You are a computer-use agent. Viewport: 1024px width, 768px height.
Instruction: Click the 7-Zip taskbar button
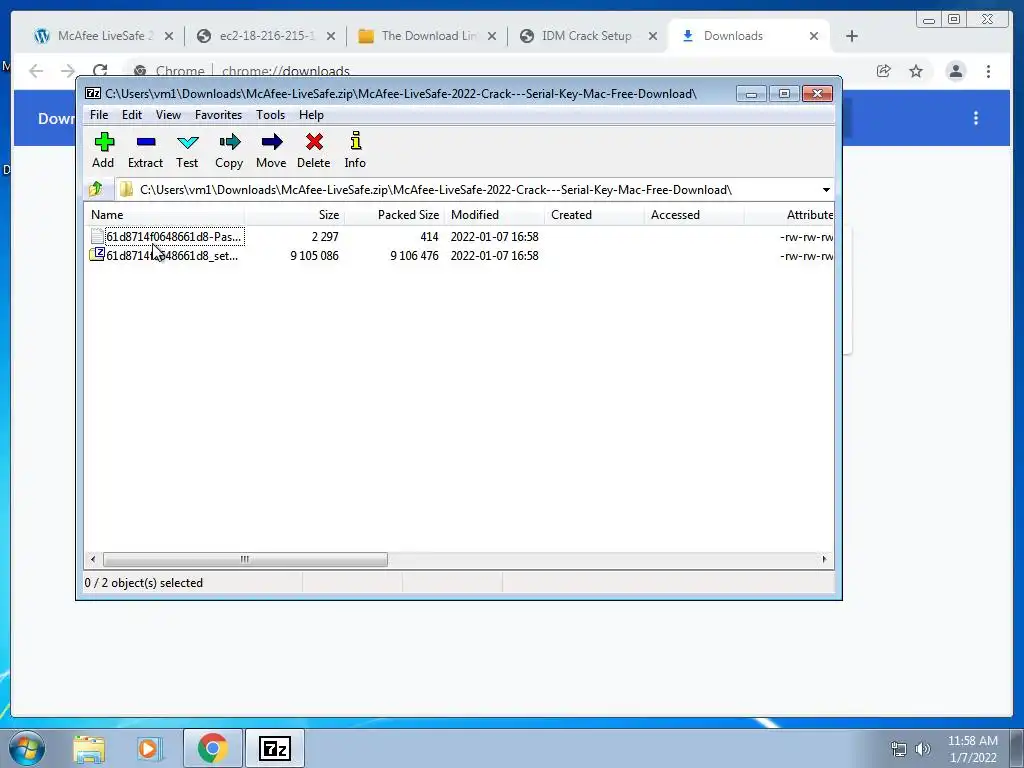click(x=275, y=748)
